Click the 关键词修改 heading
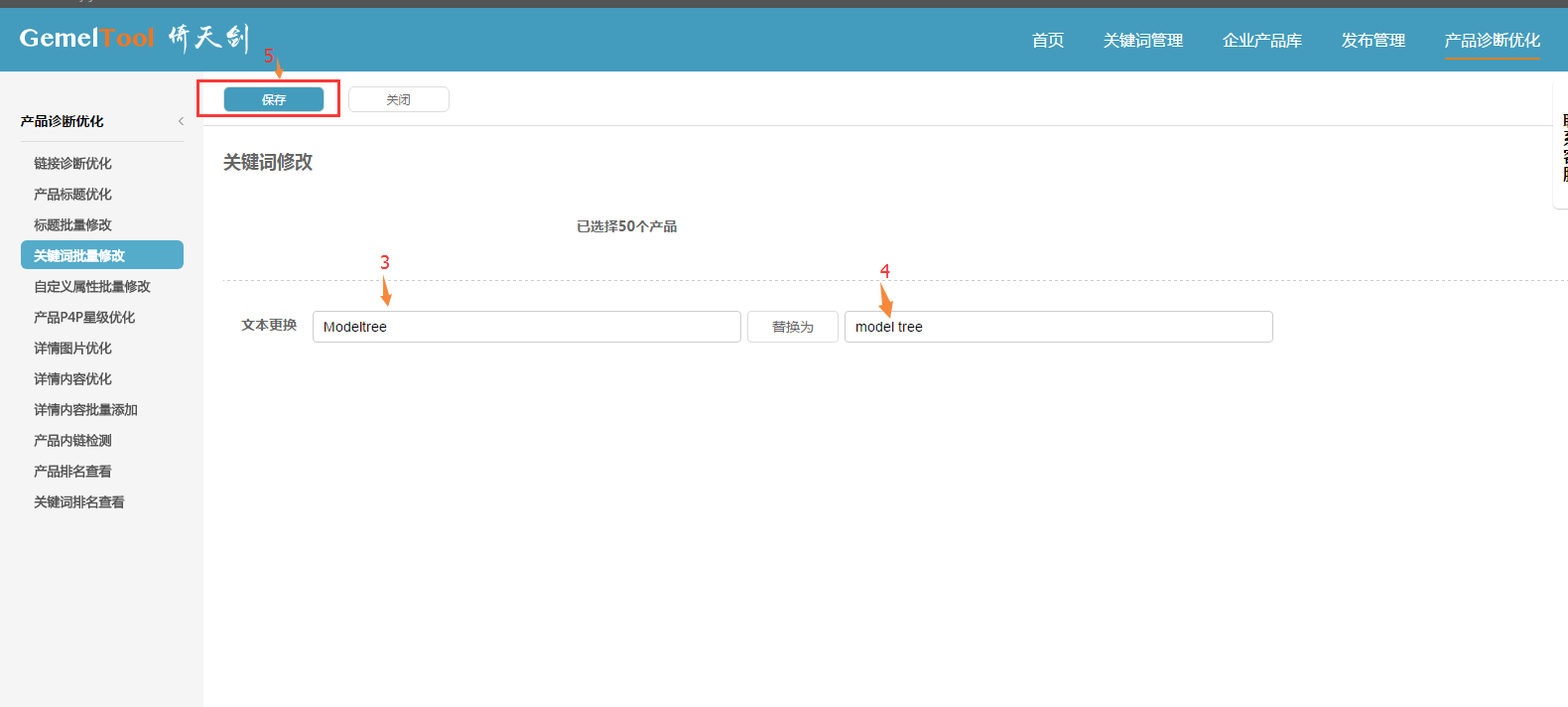The width and height of the screenshot is (1568, 707). 268,162
